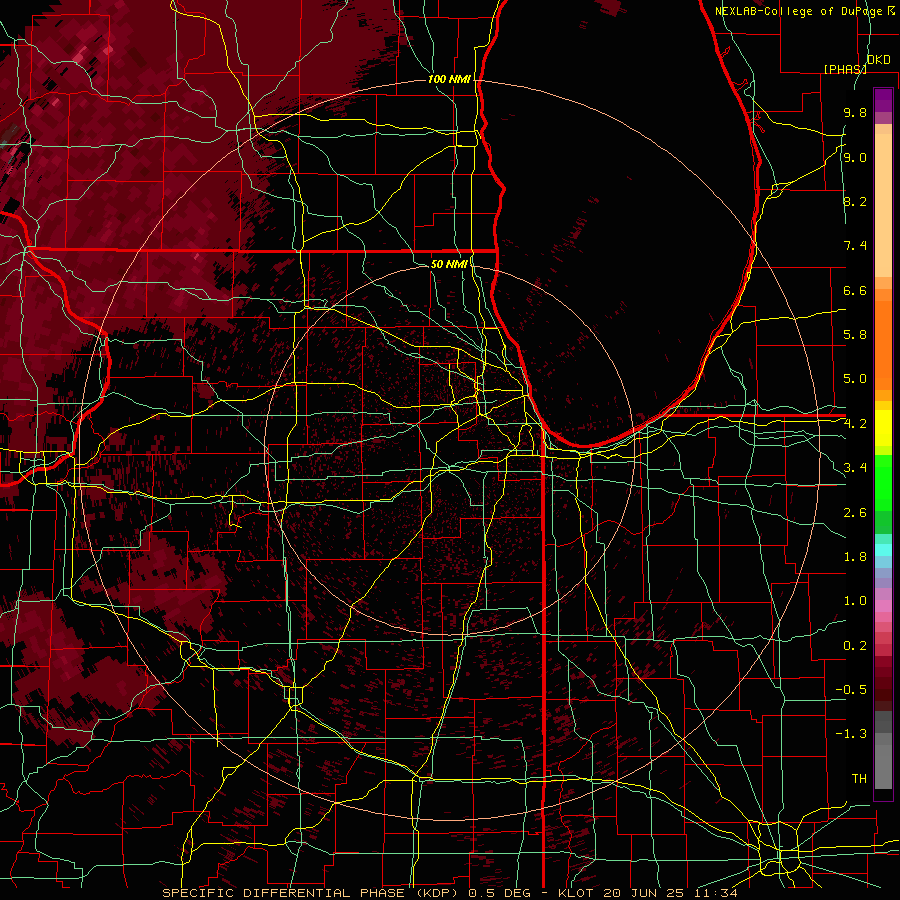Screen dimensions: 900x900
Task: Click the 5.8 scale value
Action: tap(855, 335)
